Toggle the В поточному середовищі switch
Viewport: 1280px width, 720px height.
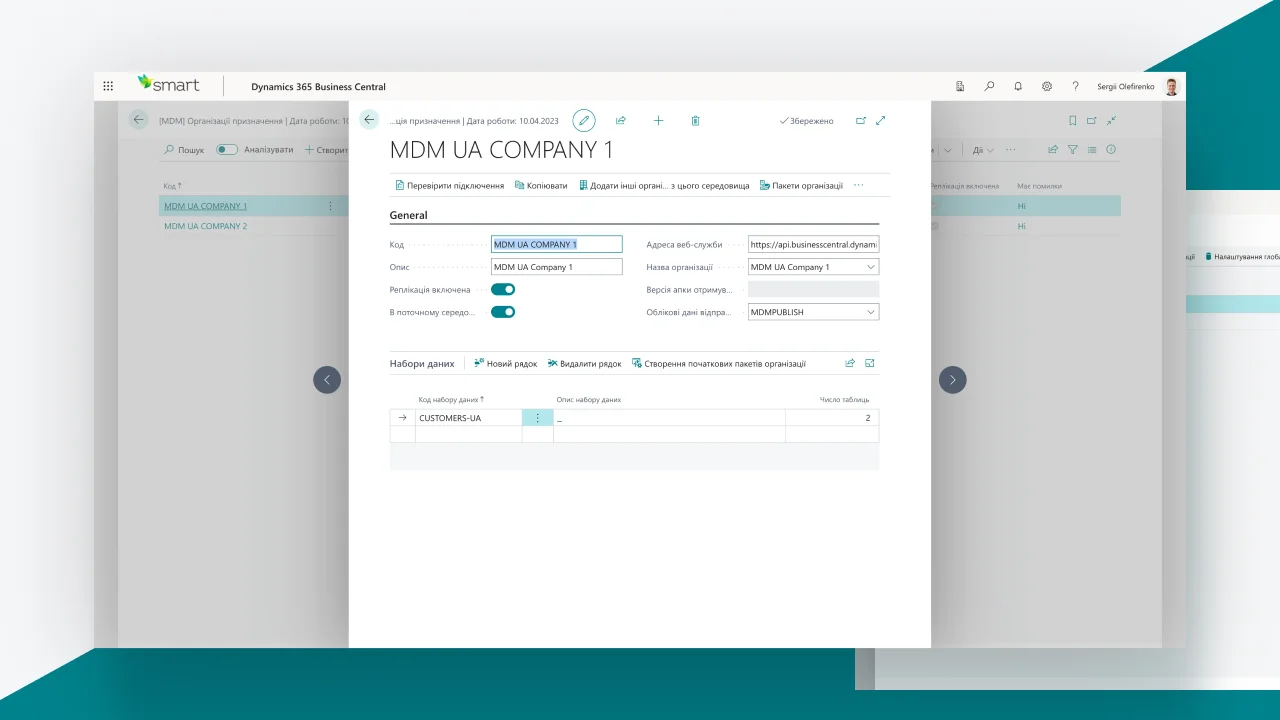[503, 312]
